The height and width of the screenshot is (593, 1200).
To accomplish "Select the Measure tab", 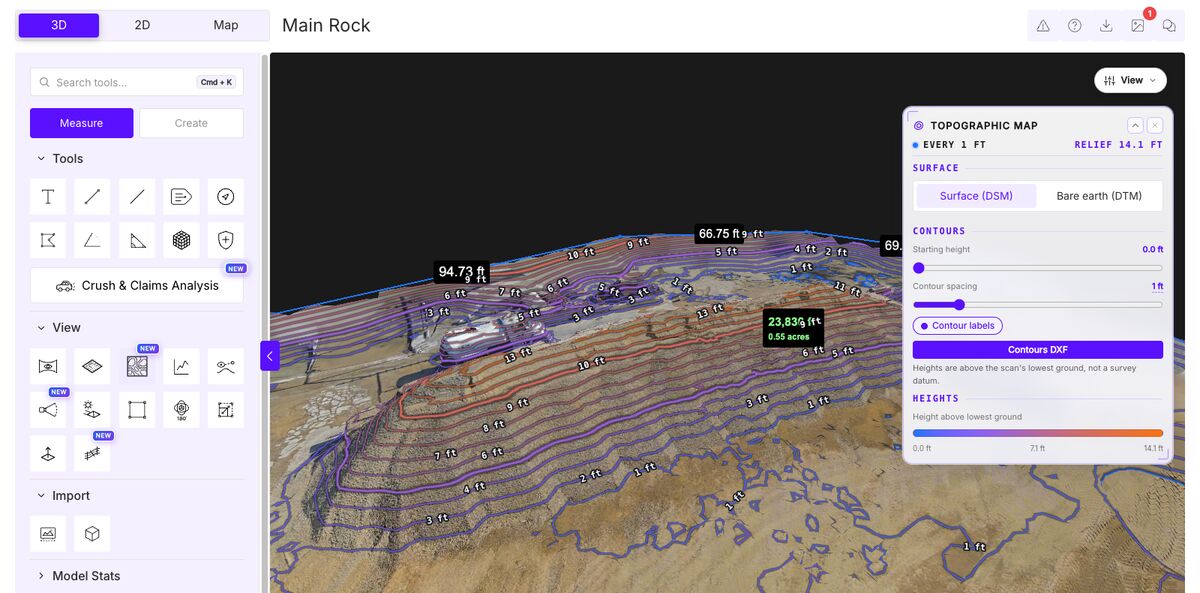I will point(81,123).
